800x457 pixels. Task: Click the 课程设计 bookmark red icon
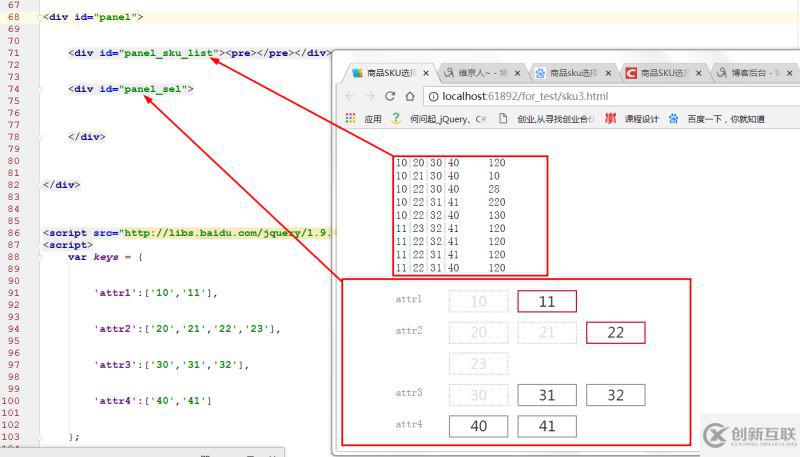(x=610, y=118)
